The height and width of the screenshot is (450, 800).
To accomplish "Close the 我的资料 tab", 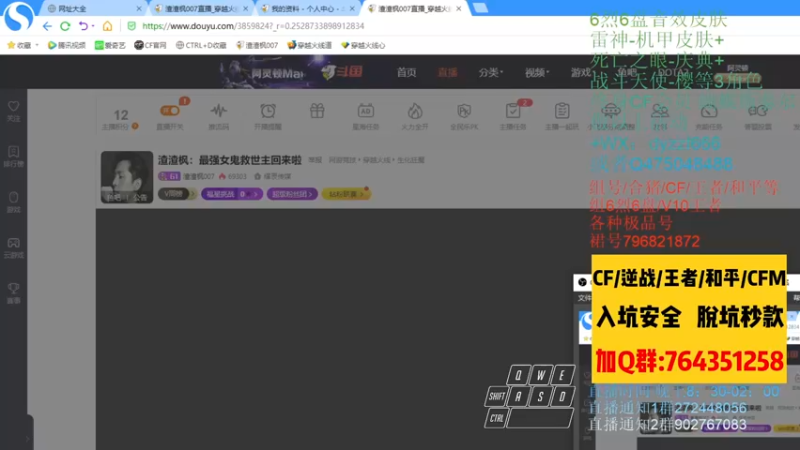I will click(x=352, y=9).
